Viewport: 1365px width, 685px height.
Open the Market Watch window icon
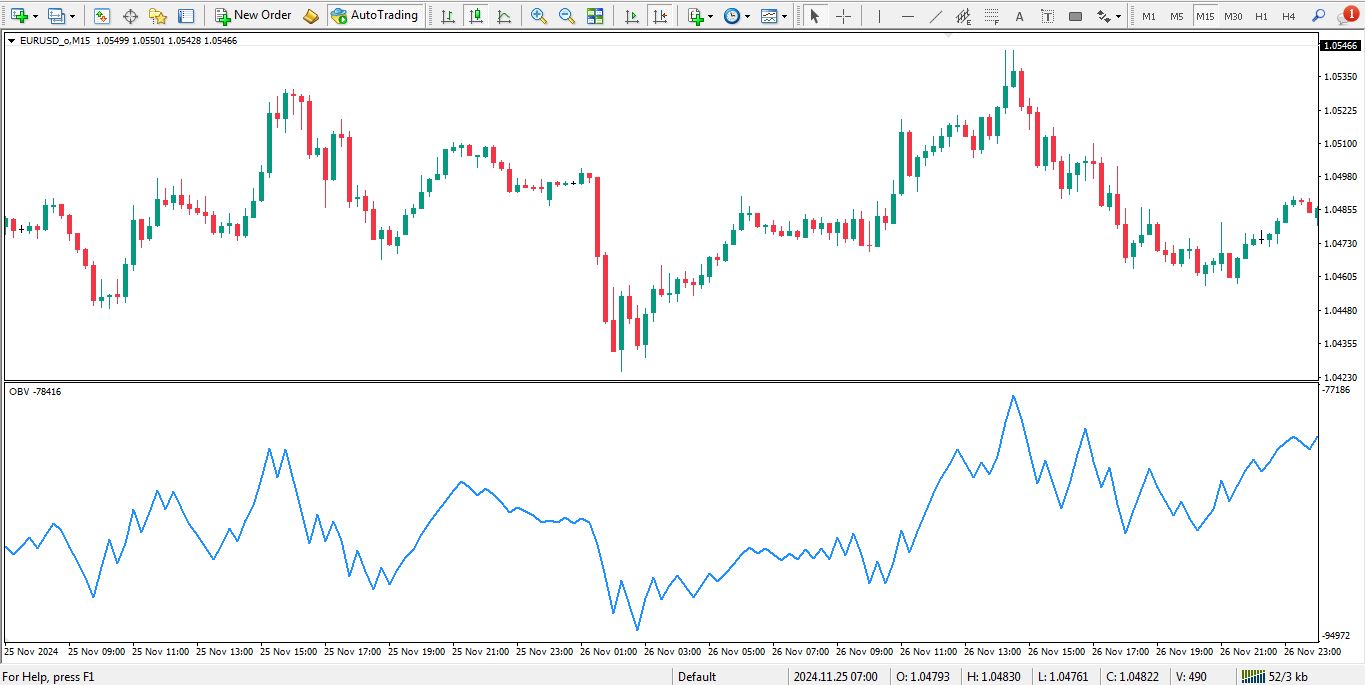pos(101,16)
